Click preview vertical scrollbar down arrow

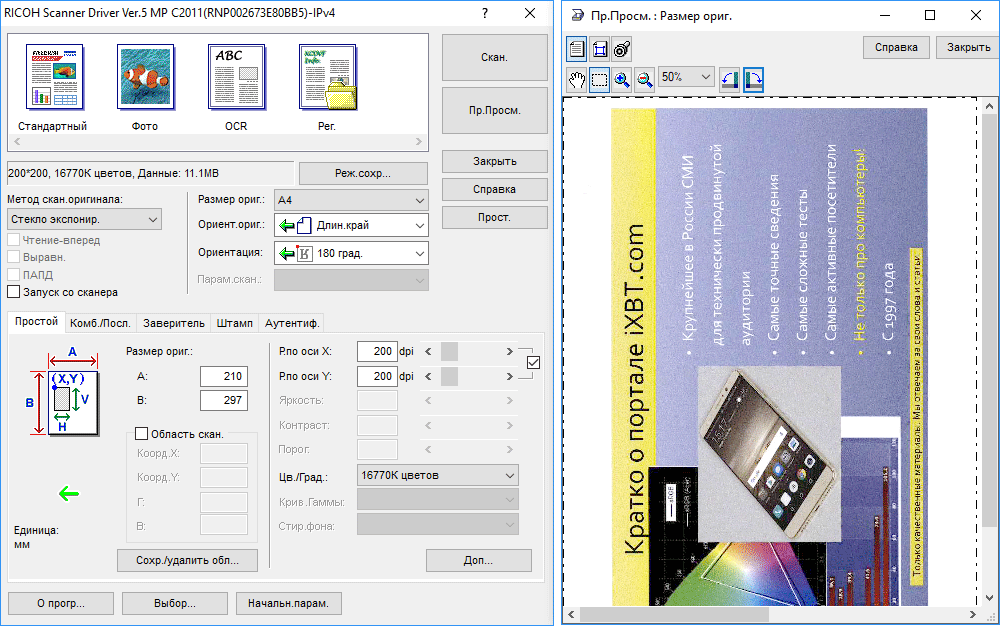click(989, 598)
